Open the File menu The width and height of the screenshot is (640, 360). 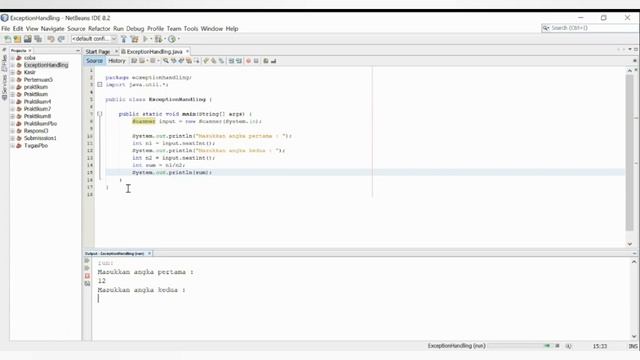[x=6, y=29]
